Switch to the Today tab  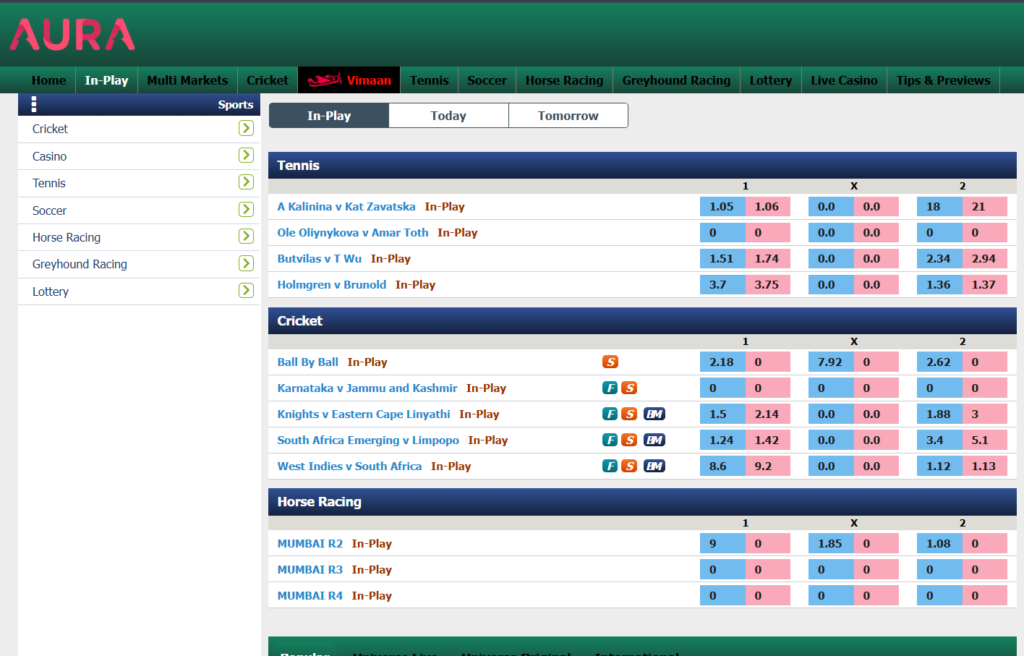click(x=448, y=116)
